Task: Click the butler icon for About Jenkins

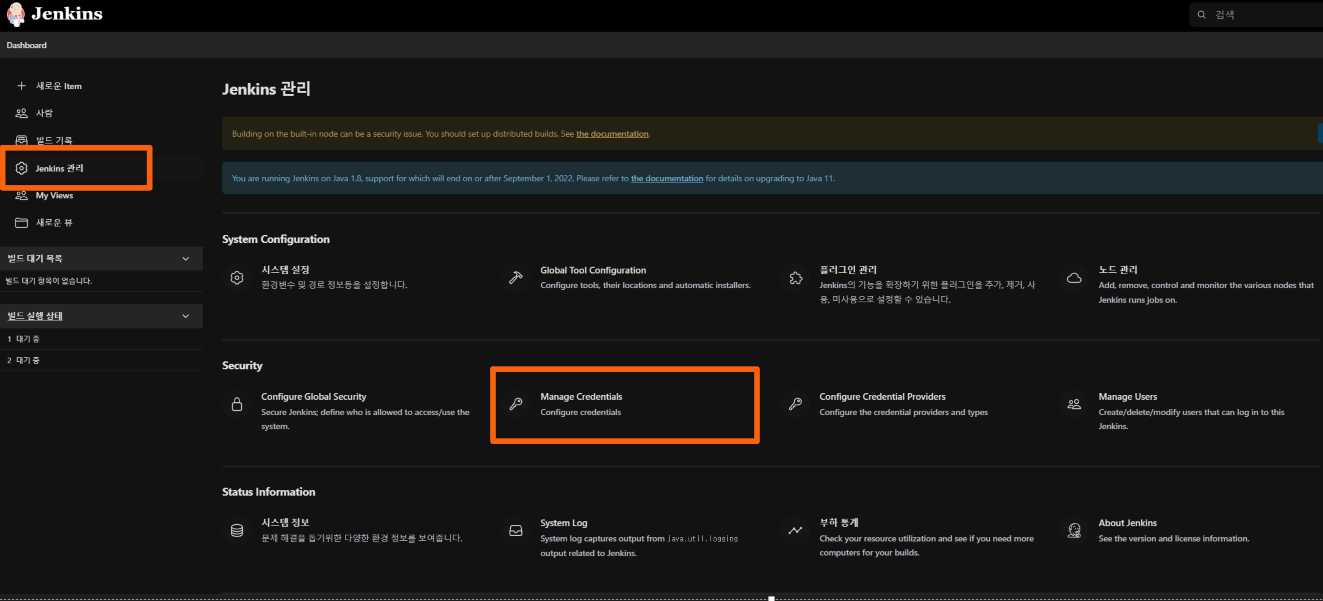Action: [1074, 531]
